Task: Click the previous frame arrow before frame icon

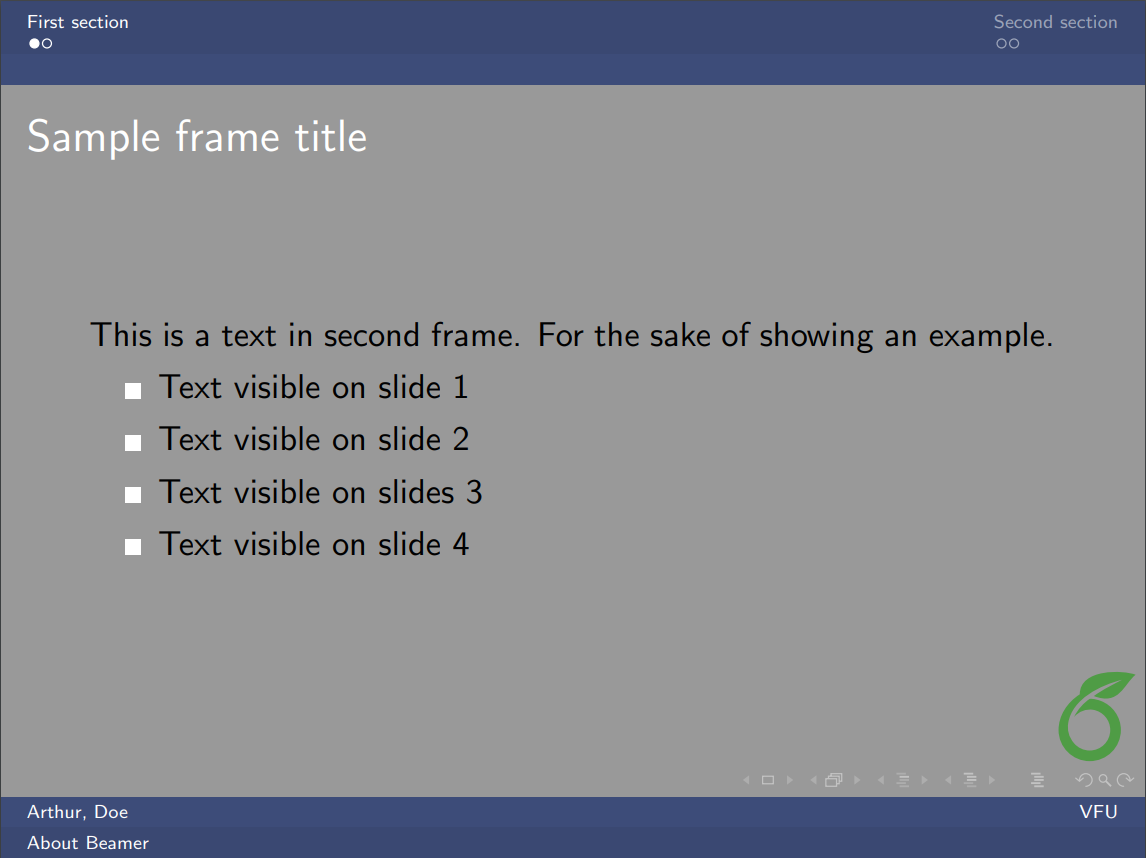Action: coord(813,780)
